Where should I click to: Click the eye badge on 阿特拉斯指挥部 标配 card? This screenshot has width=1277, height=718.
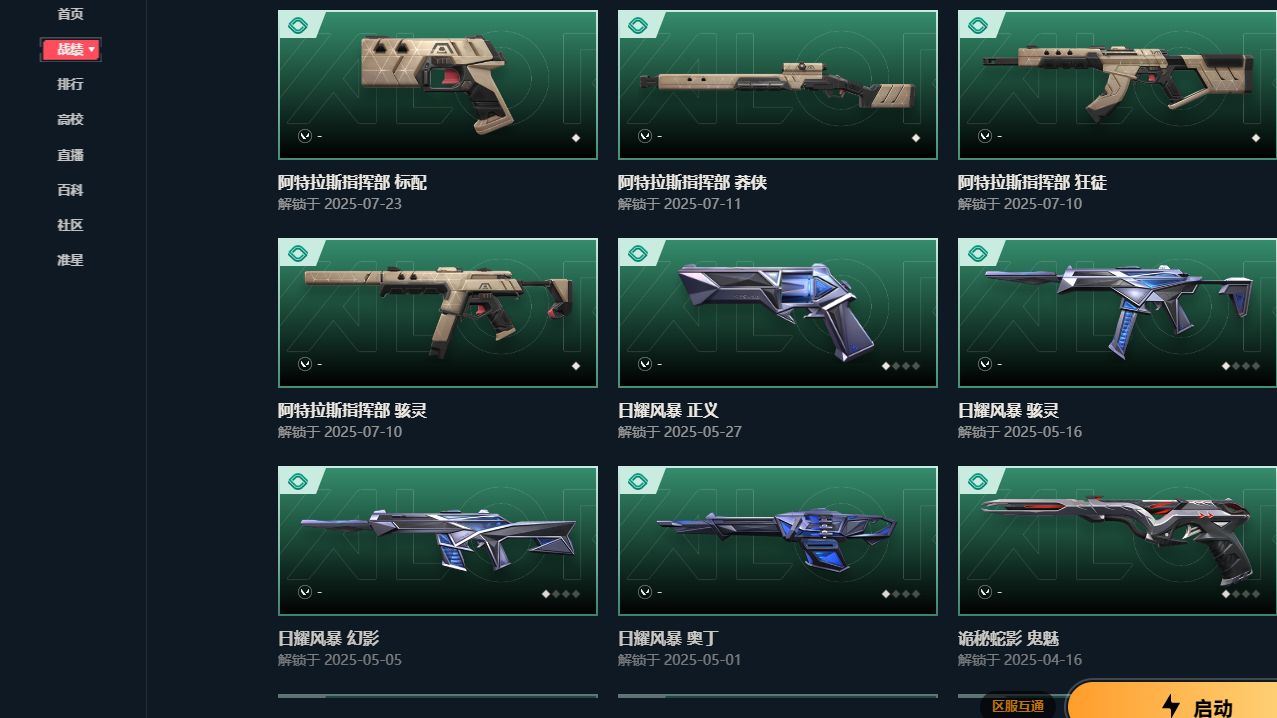tap(298, 26)
